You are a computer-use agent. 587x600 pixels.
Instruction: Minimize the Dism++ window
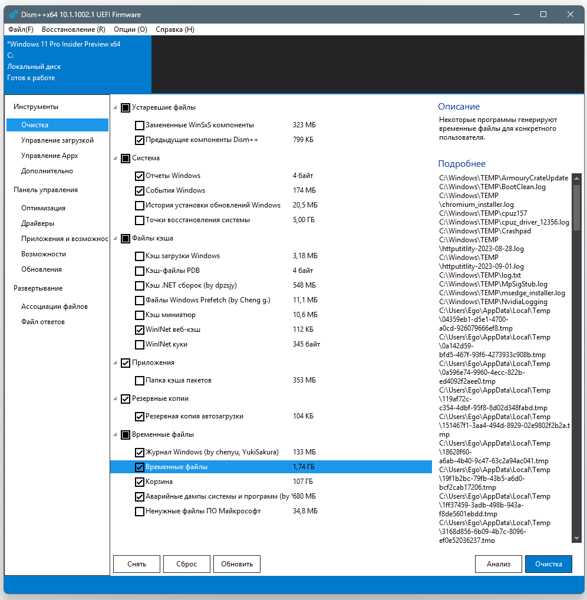517,14
